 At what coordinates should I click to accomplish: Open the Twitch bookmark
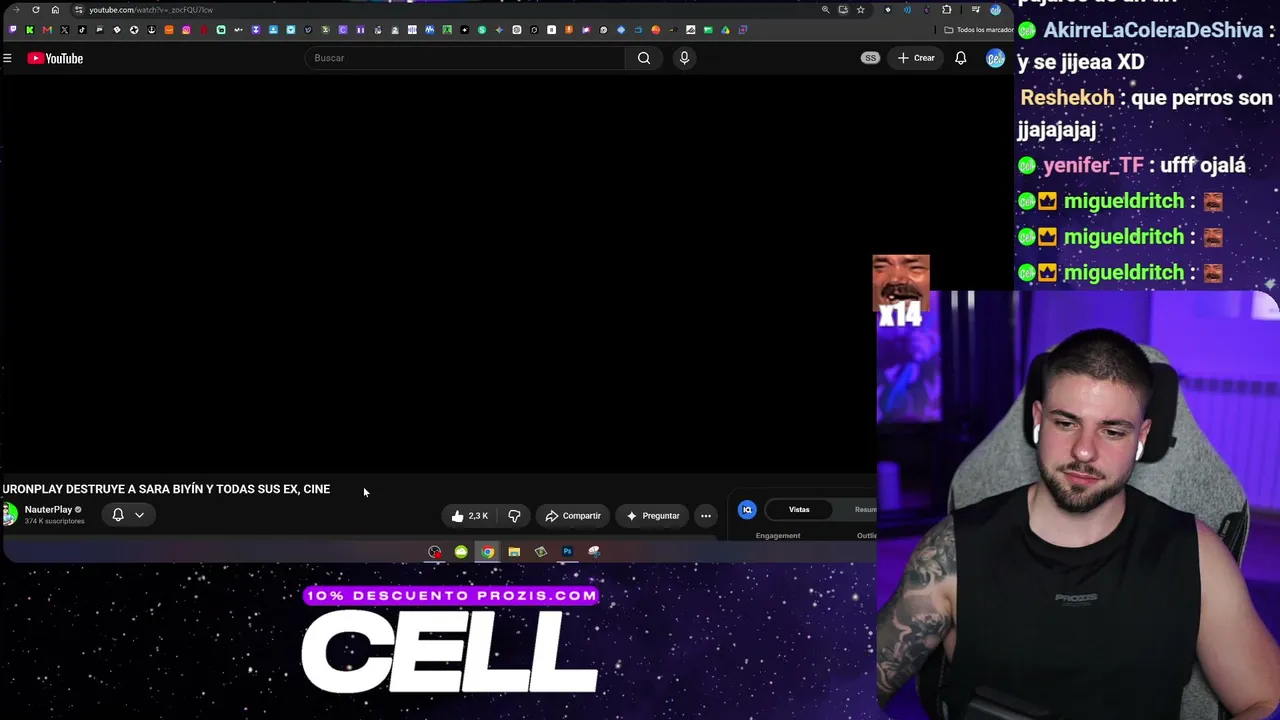12,30
